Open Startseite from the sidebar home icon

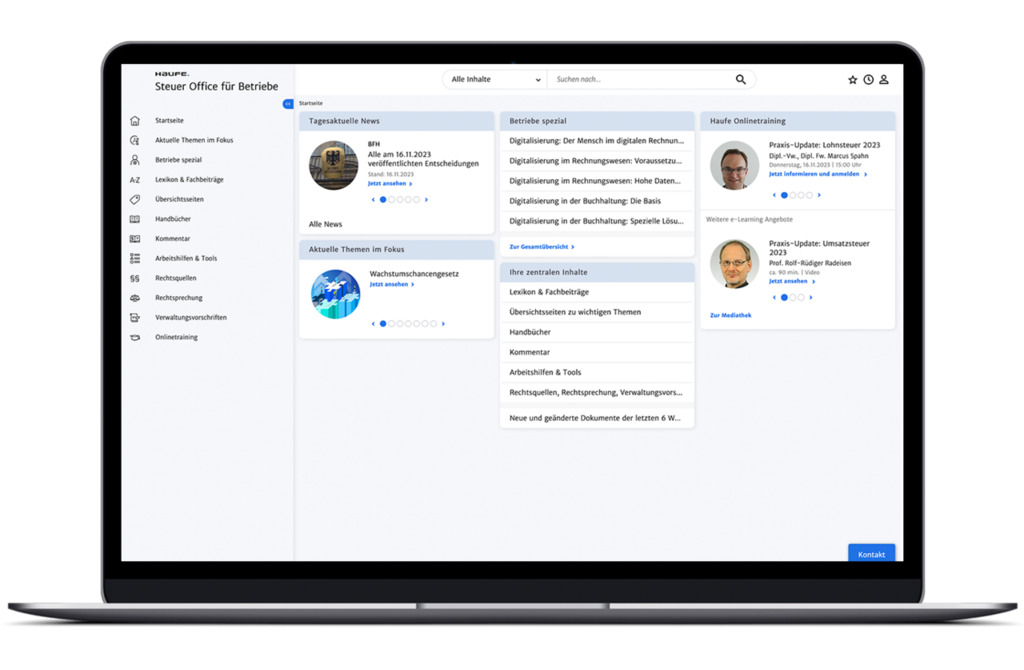coord(135,121)
